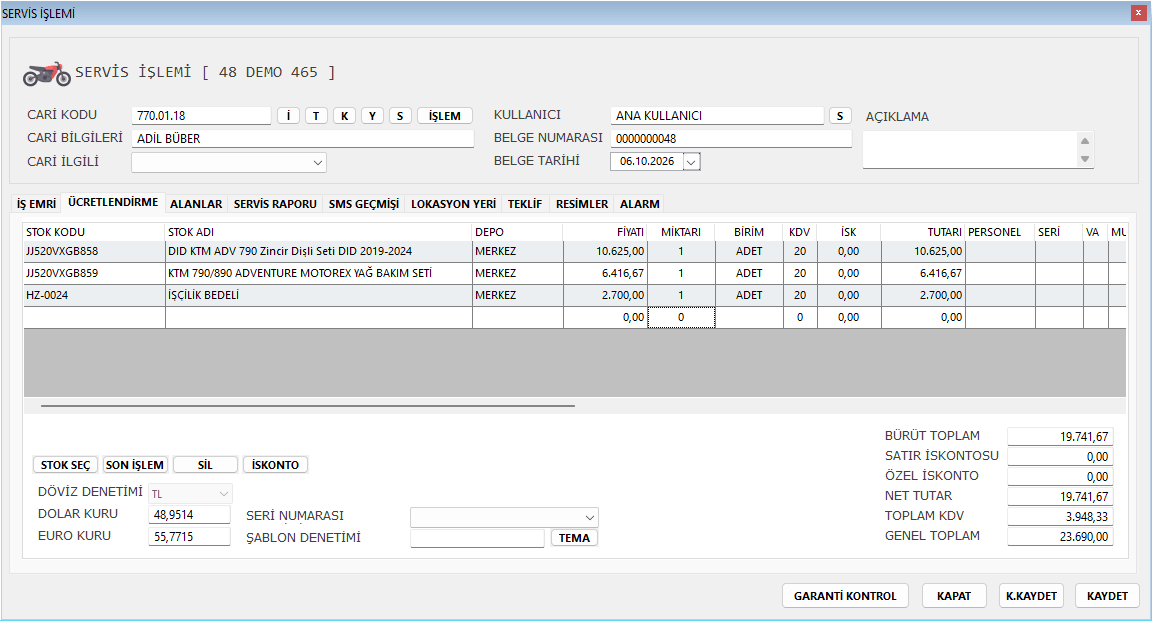Open the Belge Tarihi date picker arrow
This screenshot has height=621, width=1152.
coord(691,161)
